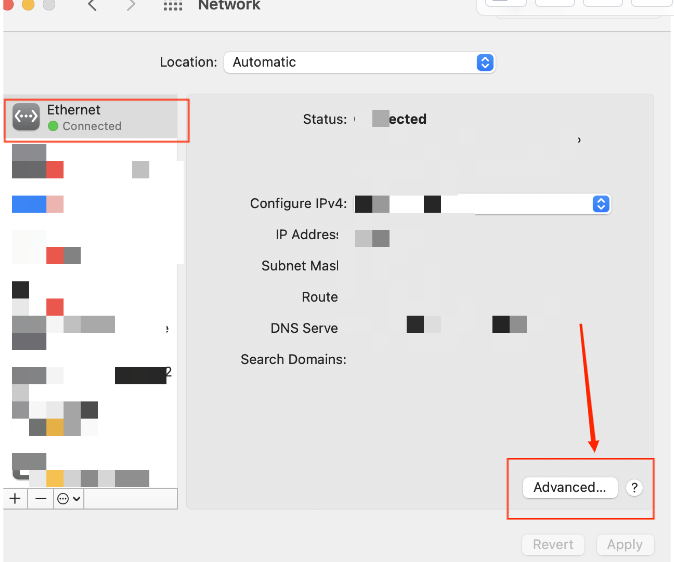674x562 pixels.
Task: Click the forward navigation arrow
Action: (x=131, y=6)
